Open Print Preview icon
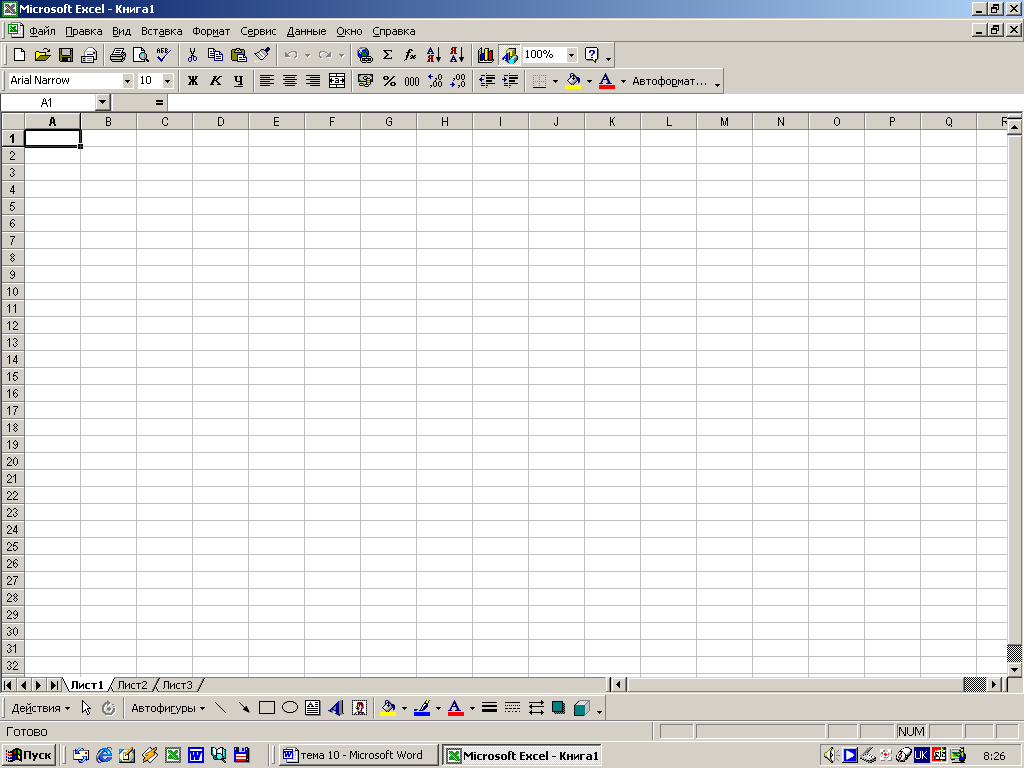 pyautogui.click(x=140, y=55)
